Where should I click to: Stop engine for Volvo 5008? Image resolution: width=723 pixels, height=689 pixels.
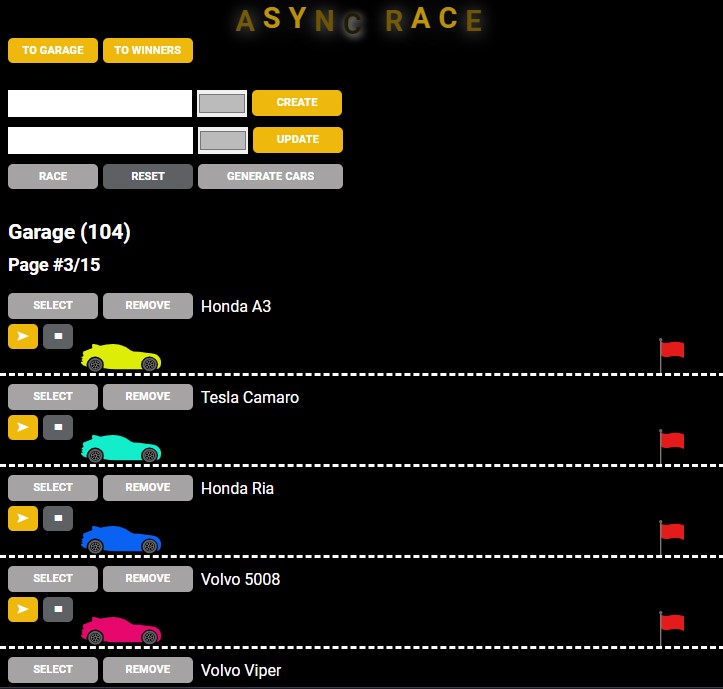(58, 609)
